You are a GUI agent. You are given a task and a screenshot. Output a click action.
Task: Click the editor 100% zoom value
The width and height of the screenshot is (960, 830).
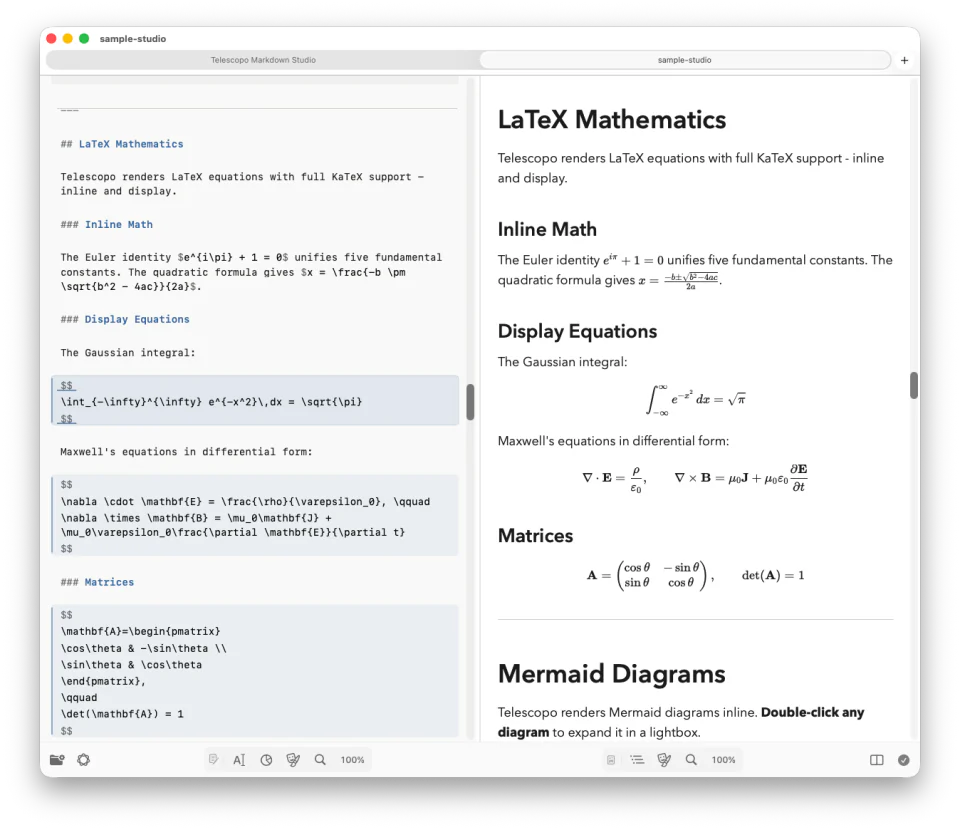[353, 760]
